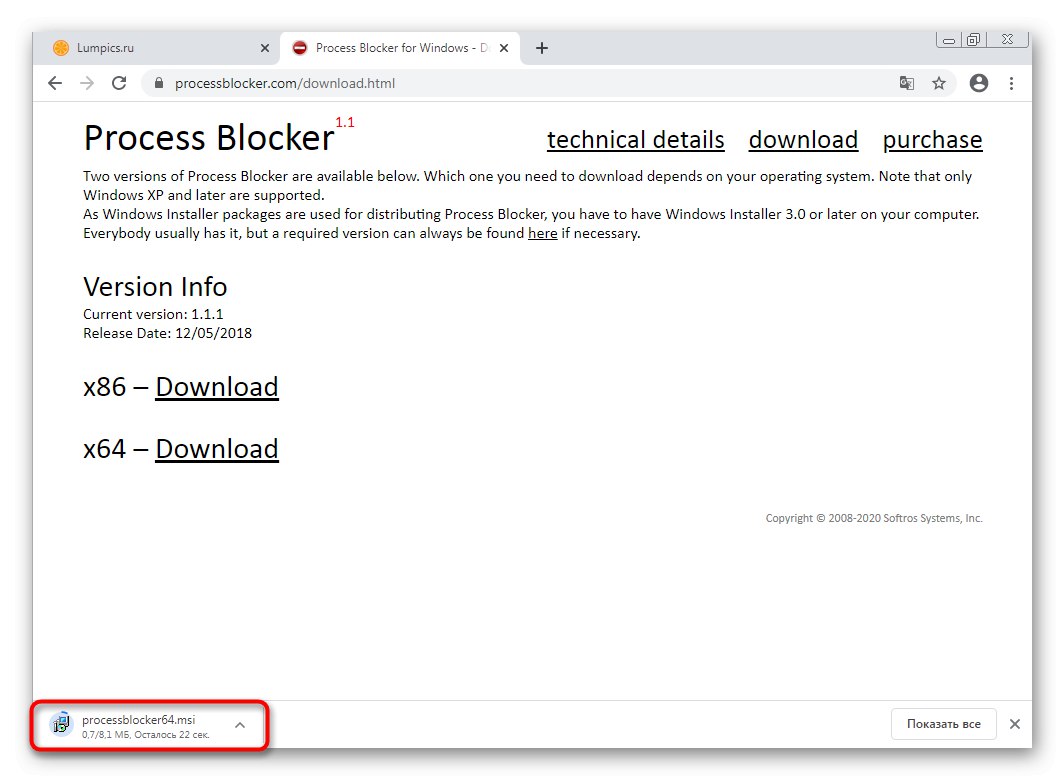Close the Lumpics.ru tab
Image resolution: width=1064 pixels, height=780 pixels.
(265, 48)
